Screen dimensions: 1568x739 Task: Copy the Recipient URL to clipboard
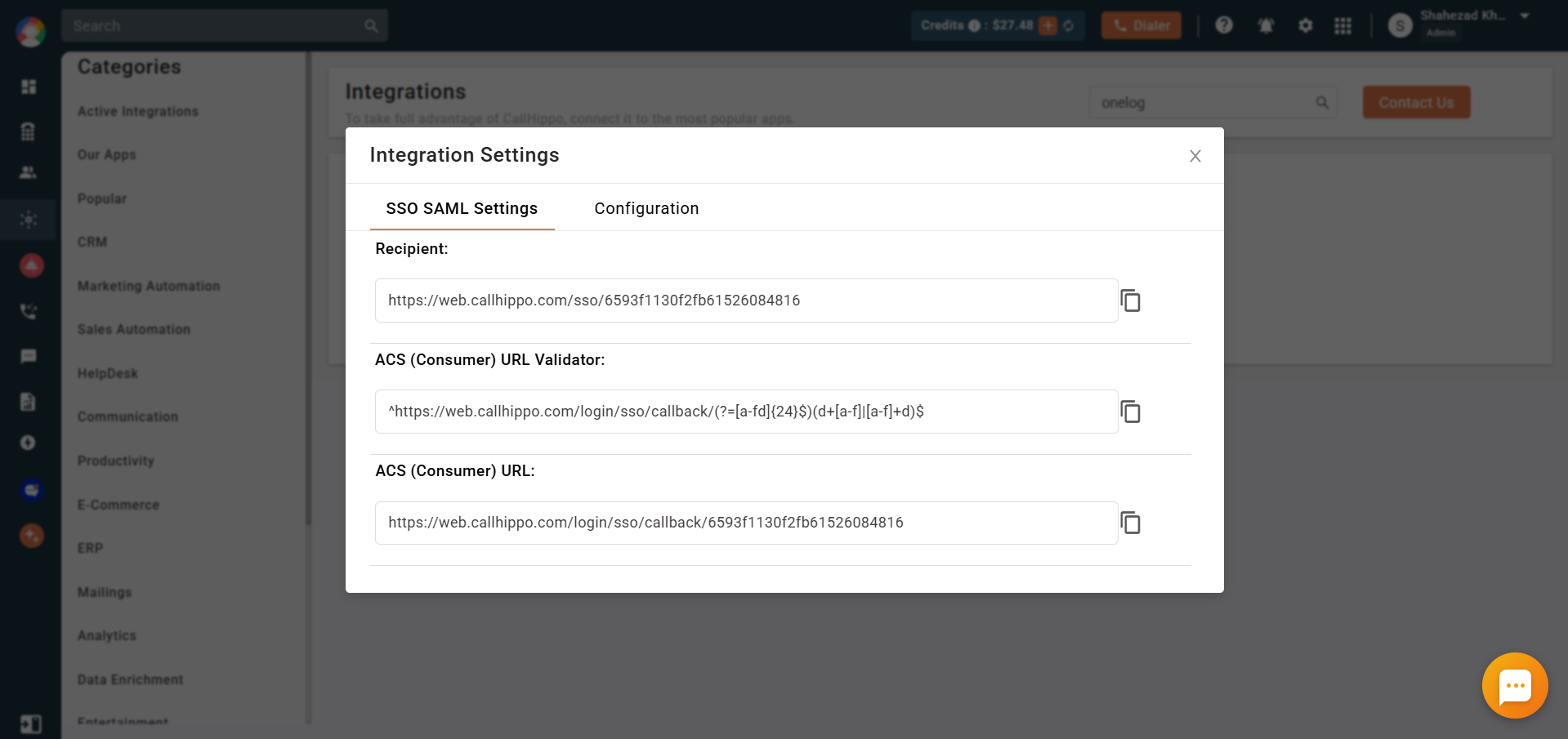tap(1131, 300)
